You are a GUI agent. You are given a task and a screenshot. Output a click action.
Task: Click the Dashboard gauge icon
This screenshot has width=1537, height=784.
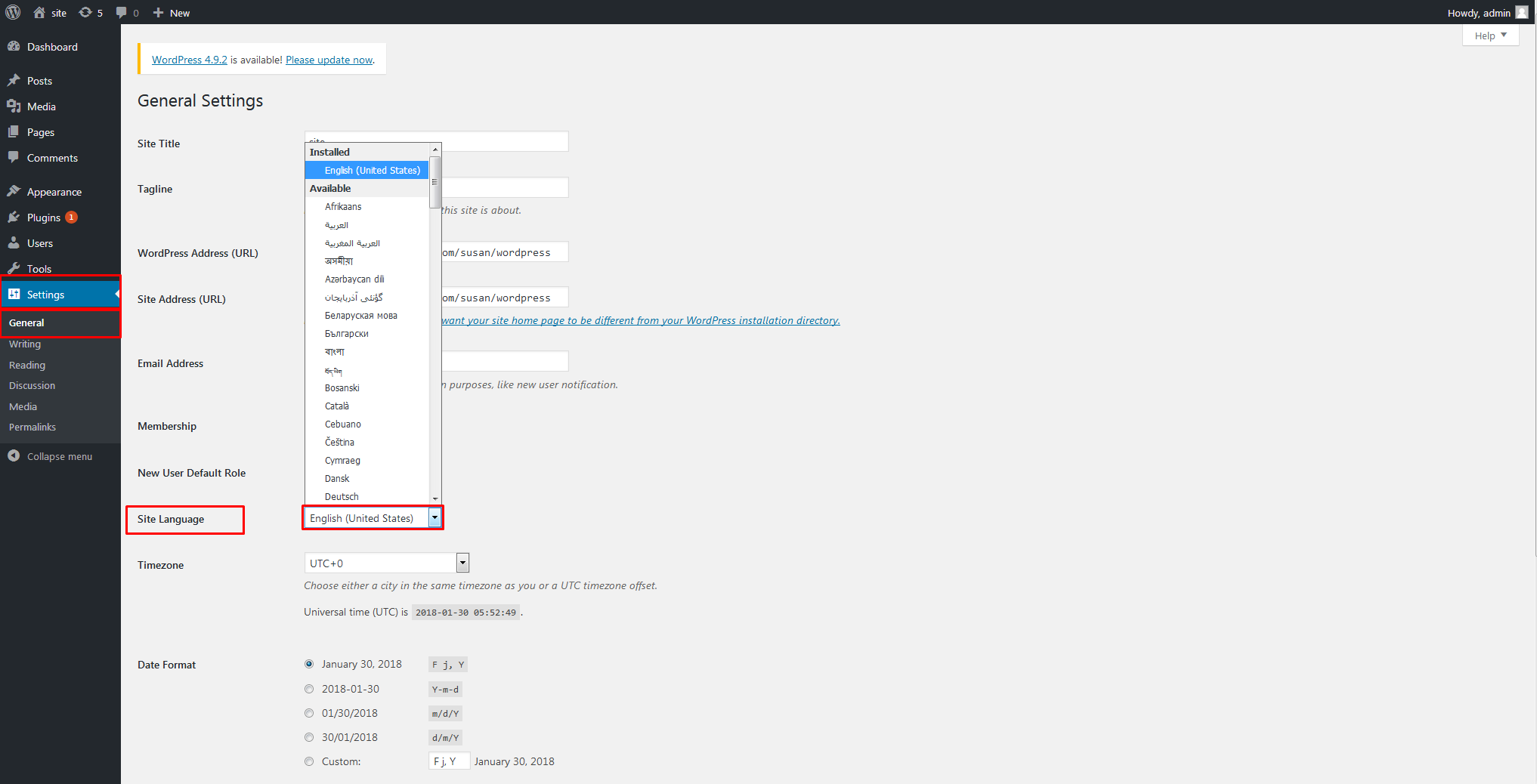click(x=14, y=46)
